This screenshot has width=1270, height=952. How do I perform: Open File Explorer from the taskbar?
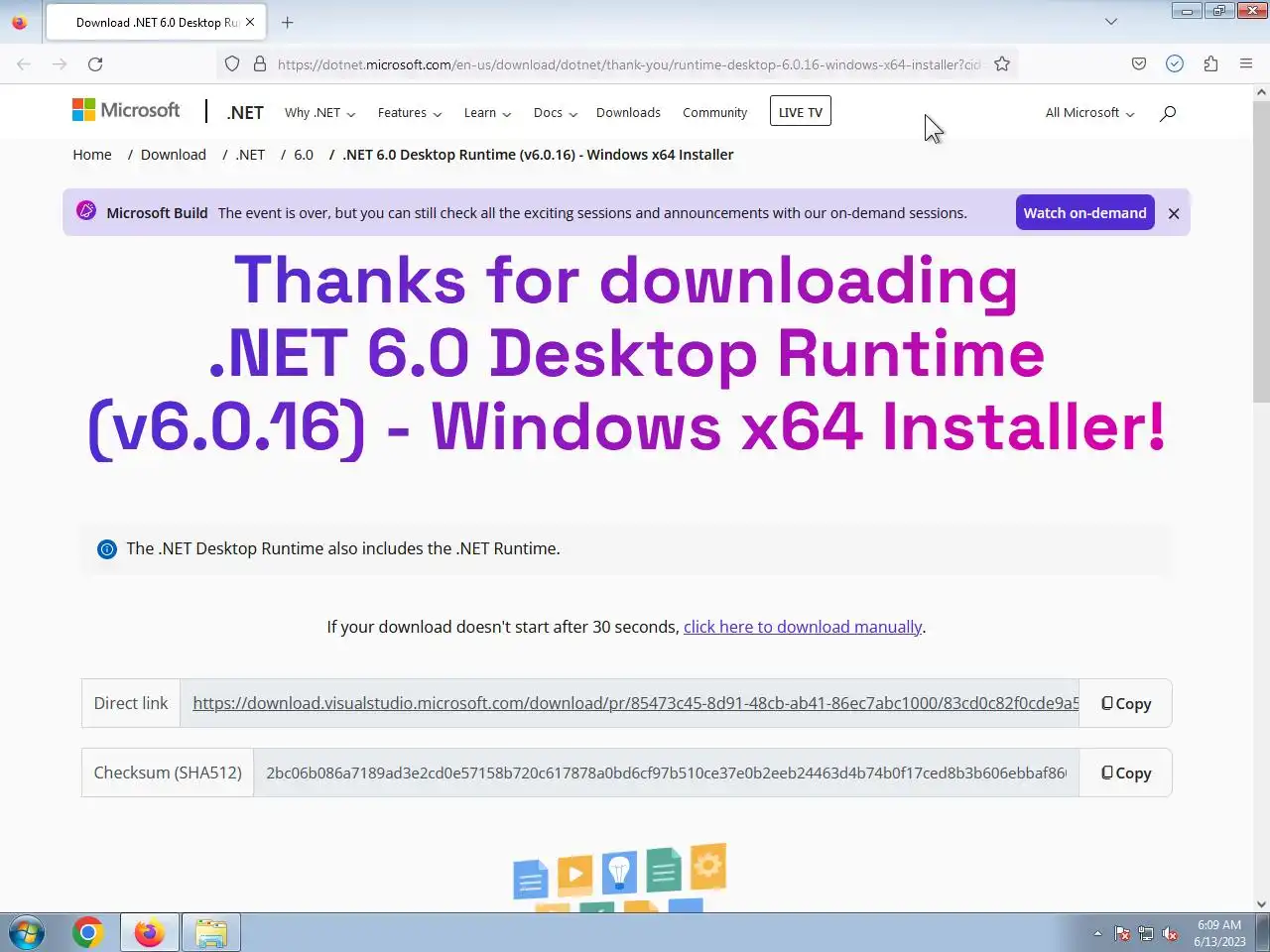[x=211, y=933]
